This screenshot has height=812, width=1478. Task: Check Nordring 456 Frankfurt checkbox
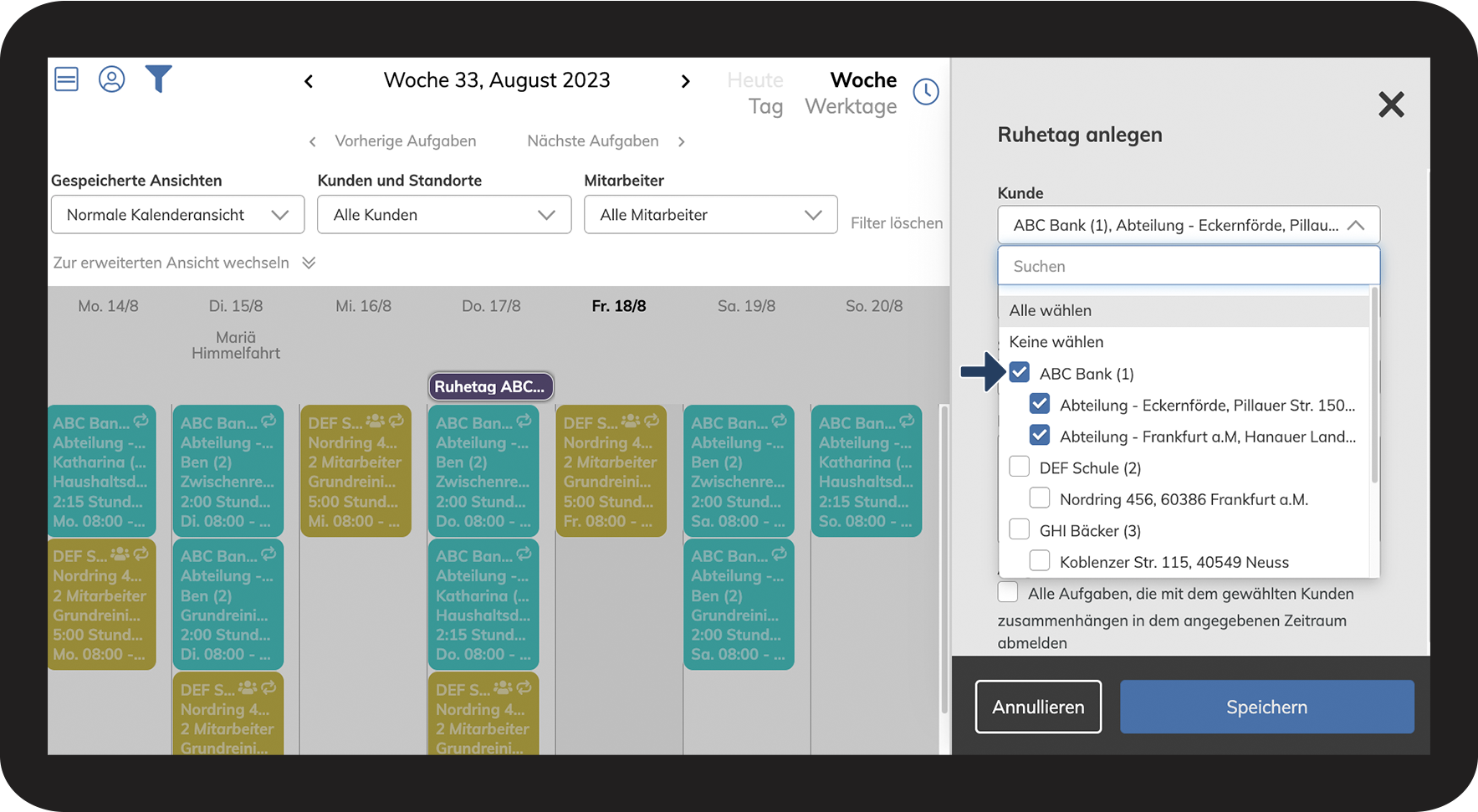(x=1040, y=498)
